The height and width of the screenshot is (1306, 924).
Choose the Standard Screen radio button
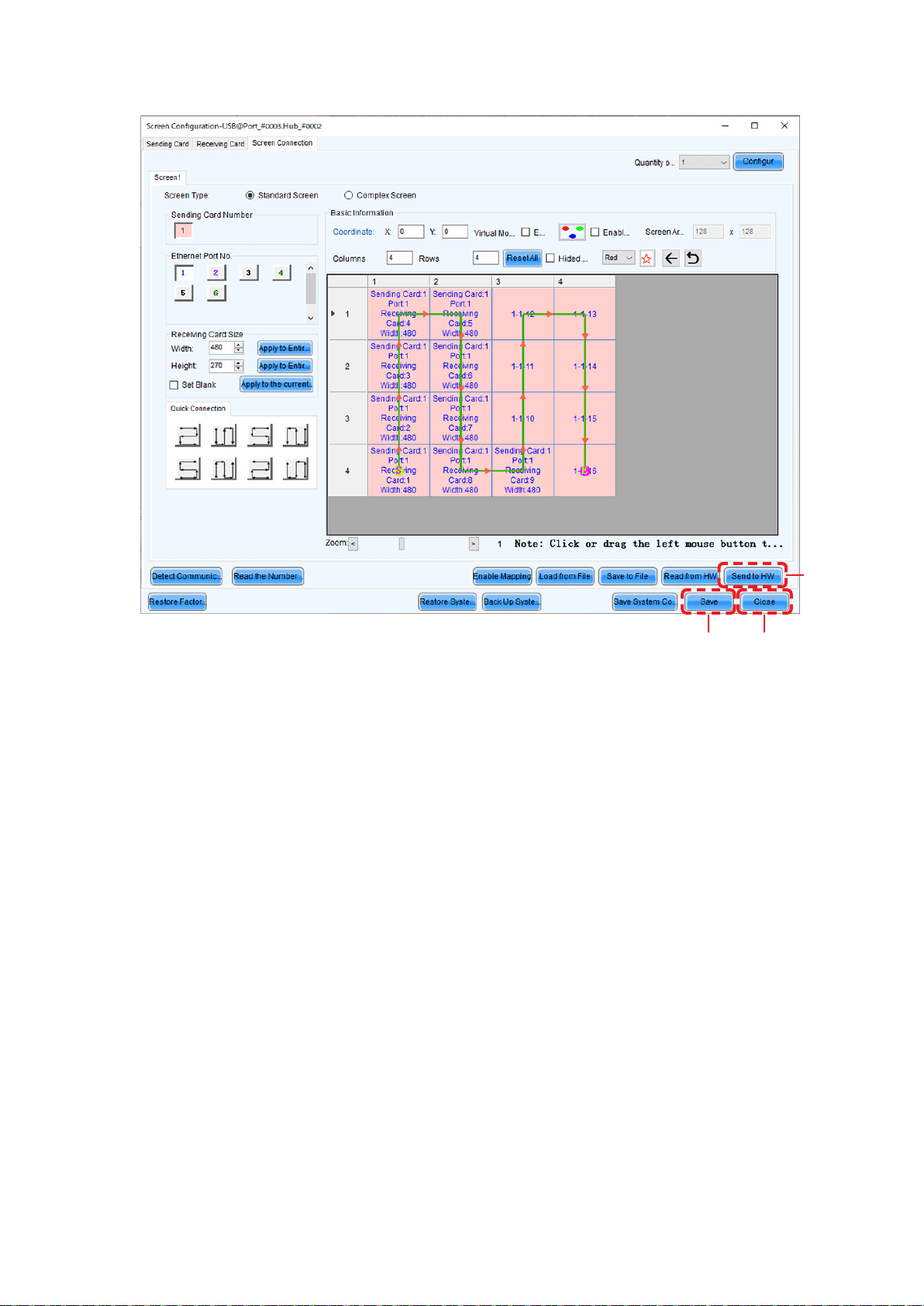pos(250,195)
